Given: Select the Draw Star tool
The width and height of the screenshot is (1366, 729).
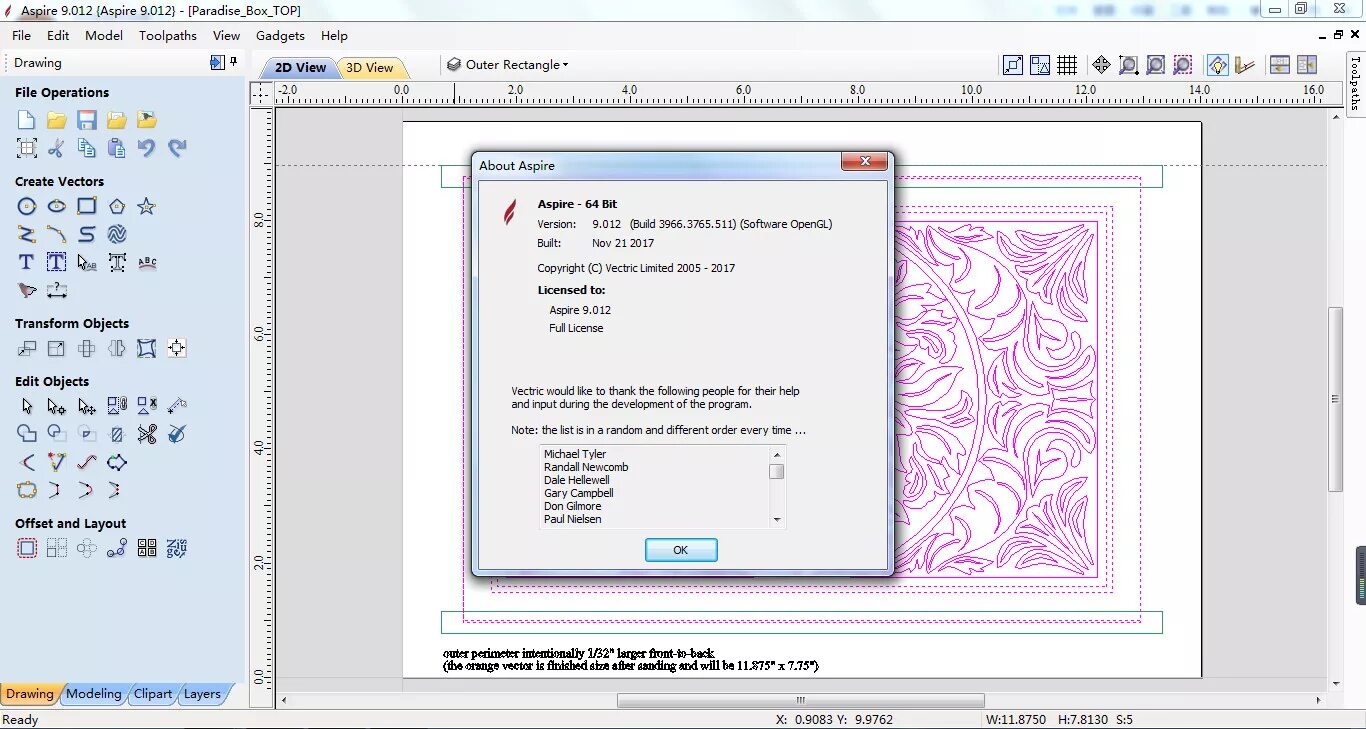Looking at the screenshot, I should pos(147,206).
